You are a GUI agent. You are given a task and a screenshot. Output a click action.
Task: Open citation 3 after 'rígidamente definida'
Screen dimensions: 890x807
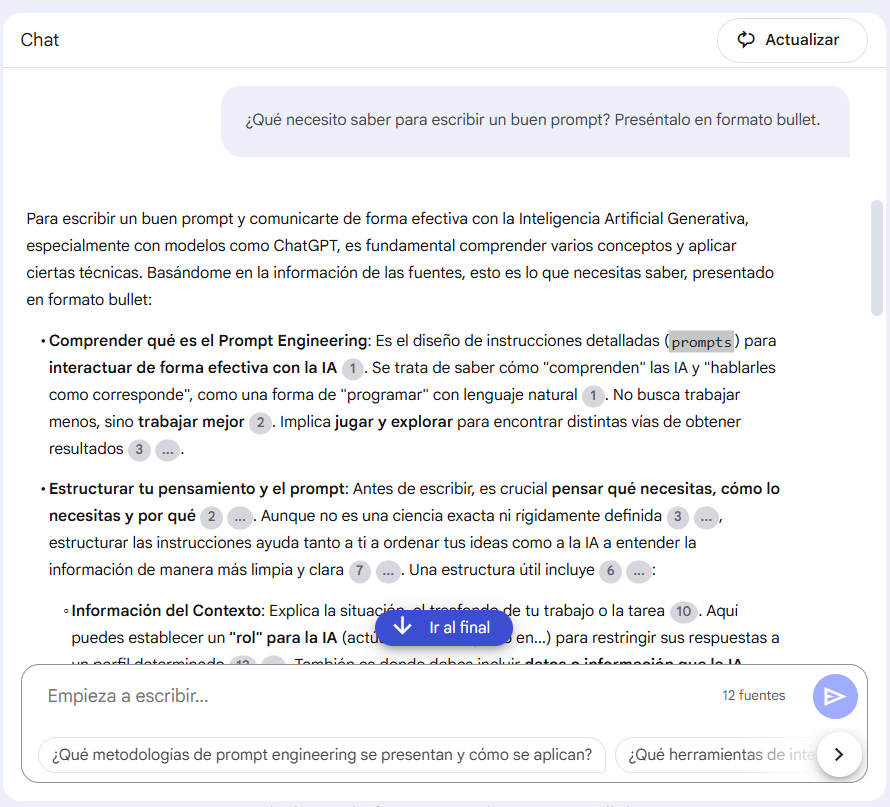point(678,517)
